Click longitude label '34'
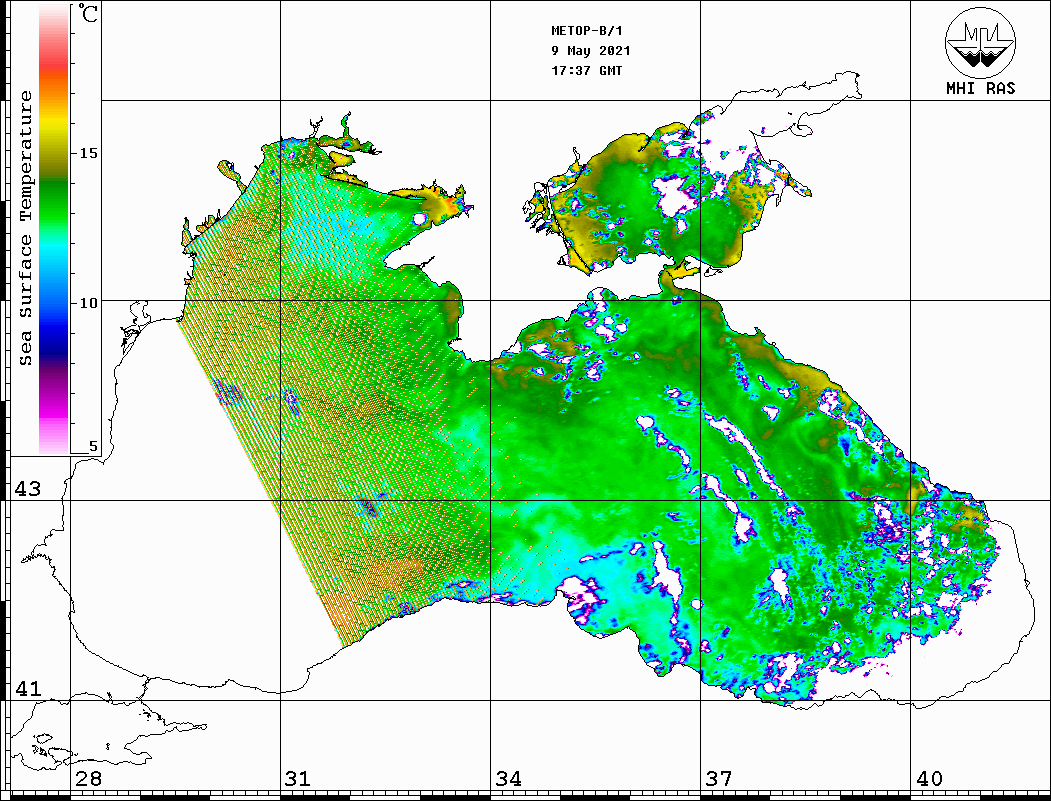The height and width of the screenshot is (801, 1051). [508, 779]
